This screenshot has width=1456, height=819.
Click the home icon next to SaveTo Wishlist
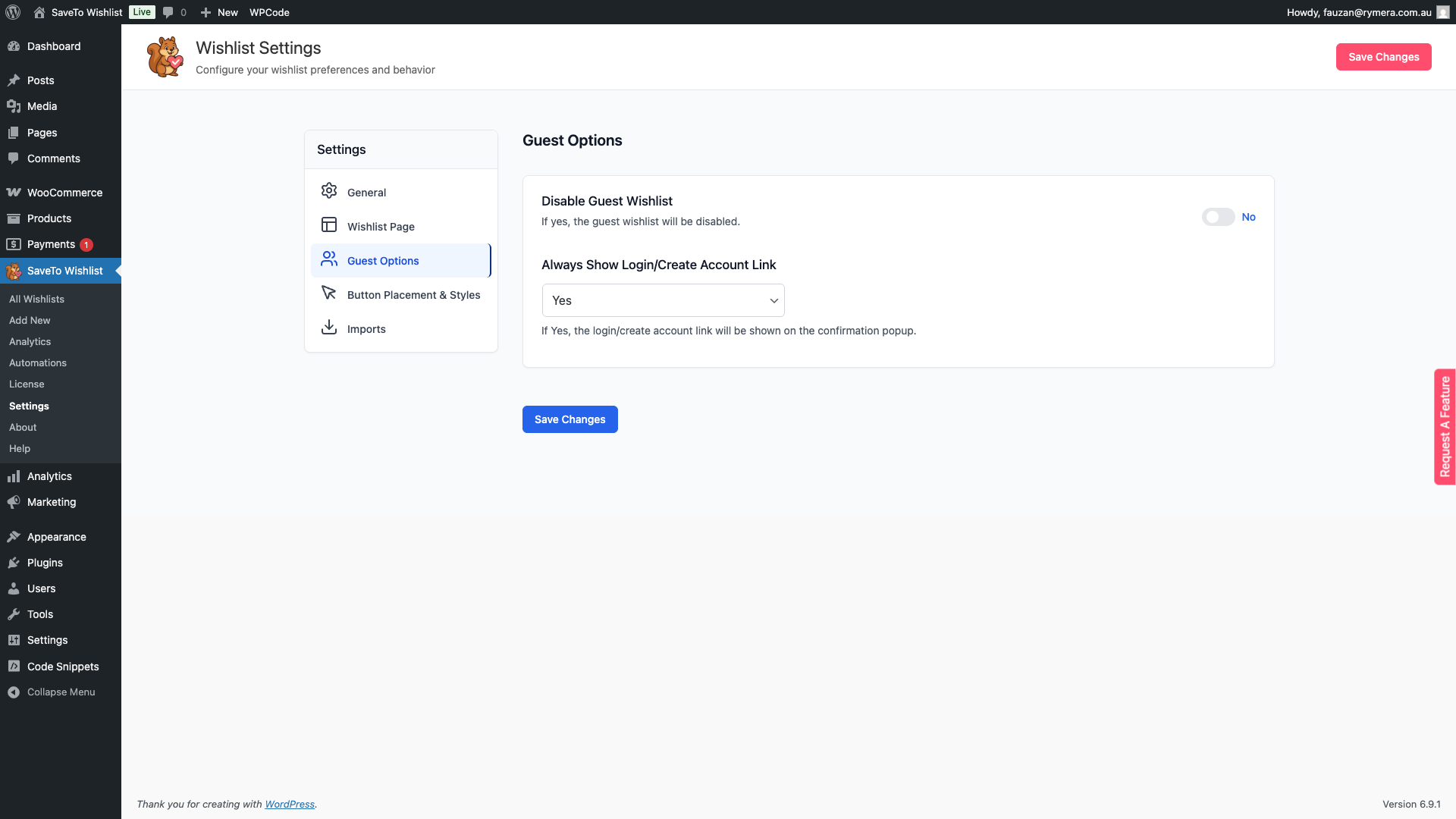pyautogui.click(x=39, y=12)
